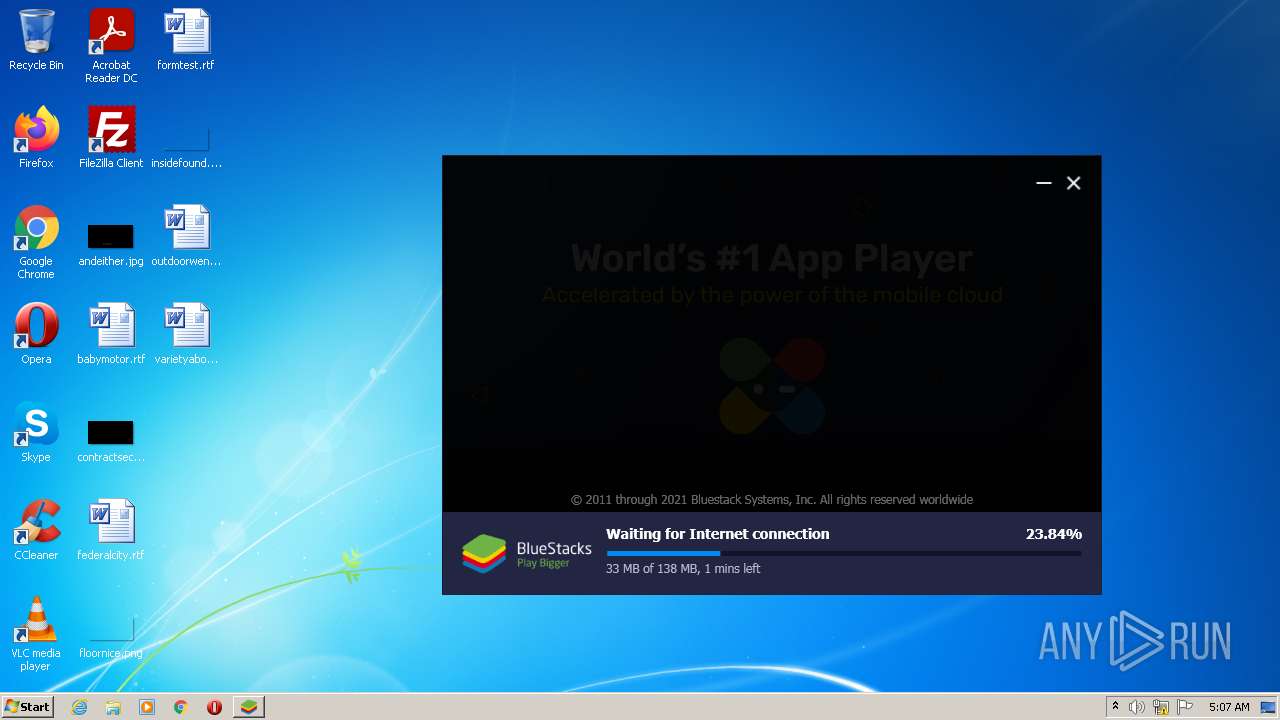
Task: Select the varietyabo document icon
Action: coord(186,334)
